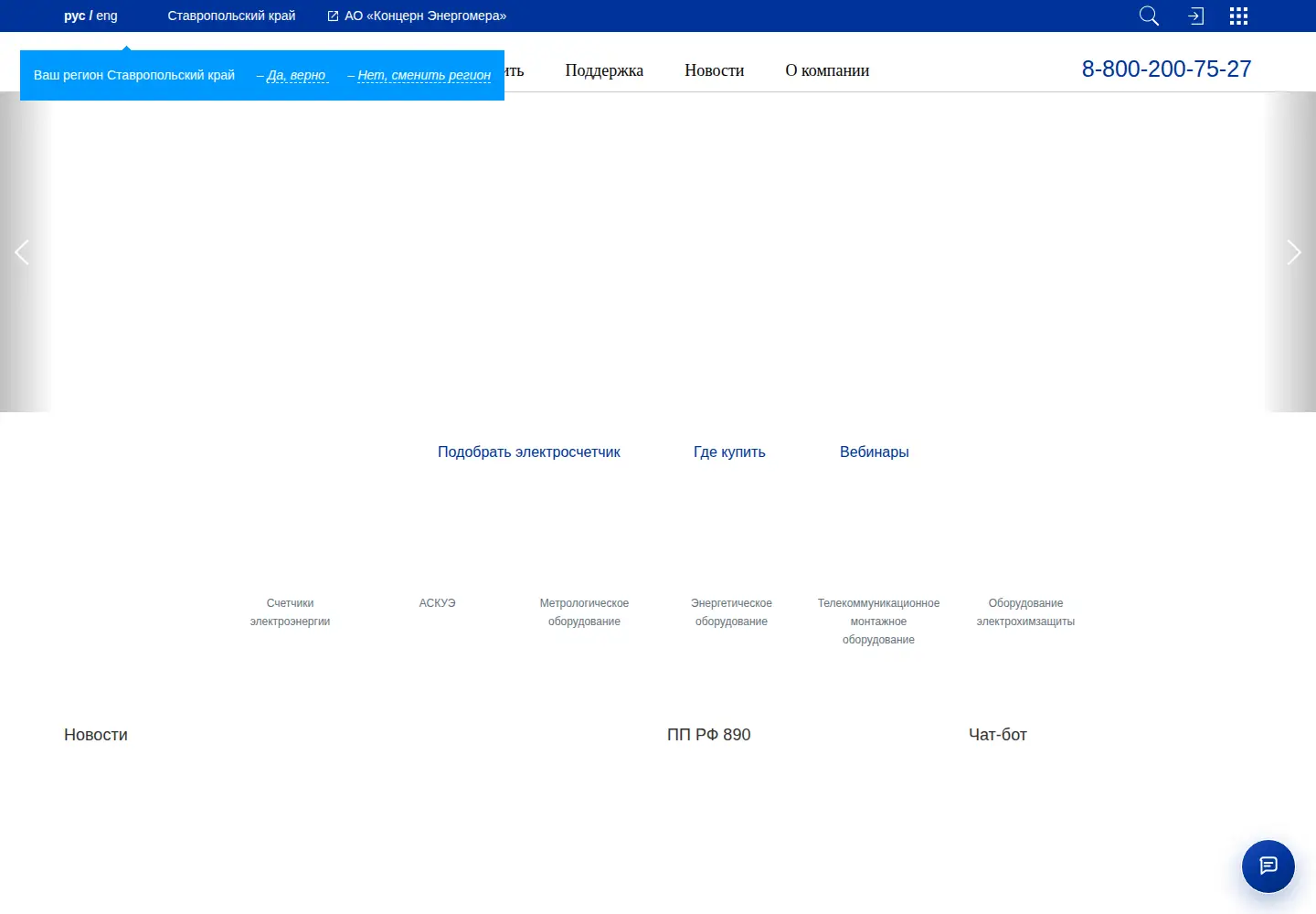Select АСКУЭ category
This screenshot has width=1316, height=914.
coord(437,603)
